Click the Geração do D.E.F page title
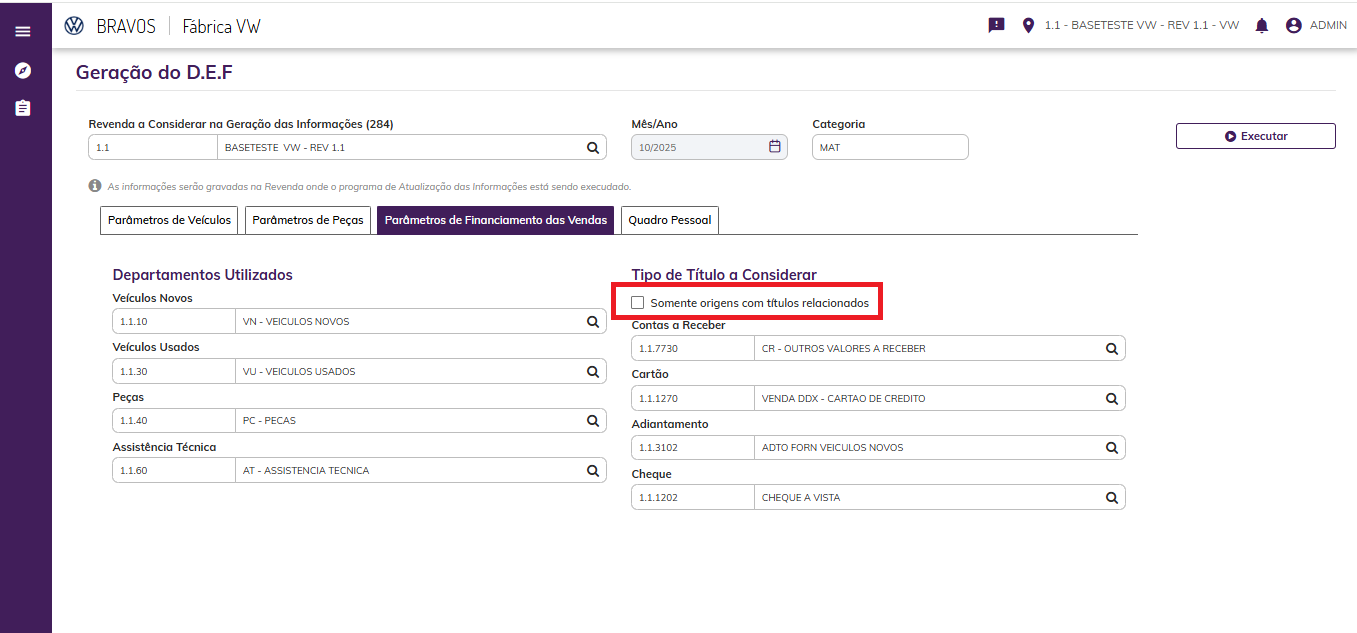The image size is (1357, 633). tap(154, 72)
